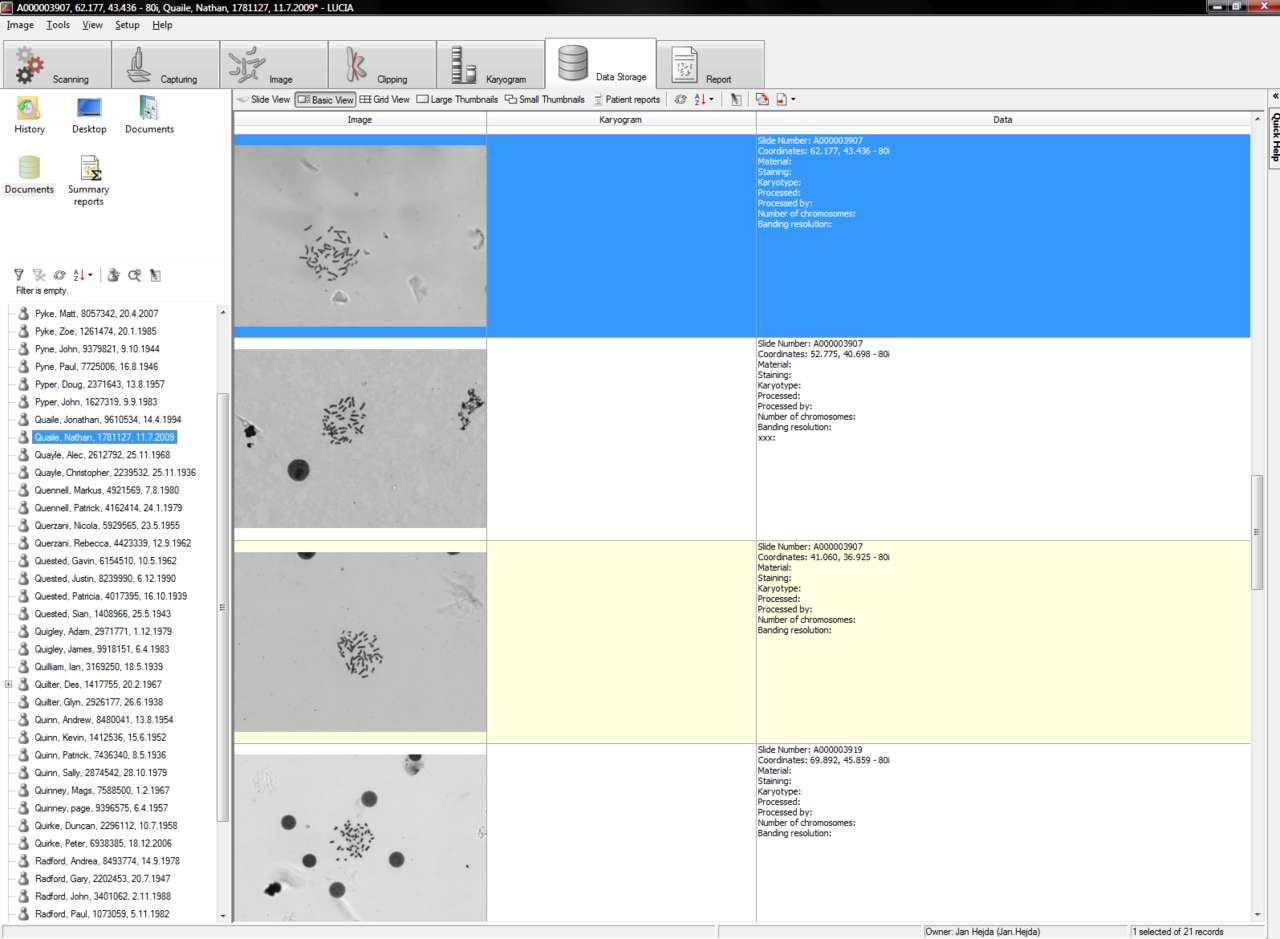Open Summary reports icon
This screenshot has width=1280, height=939.
89,181
